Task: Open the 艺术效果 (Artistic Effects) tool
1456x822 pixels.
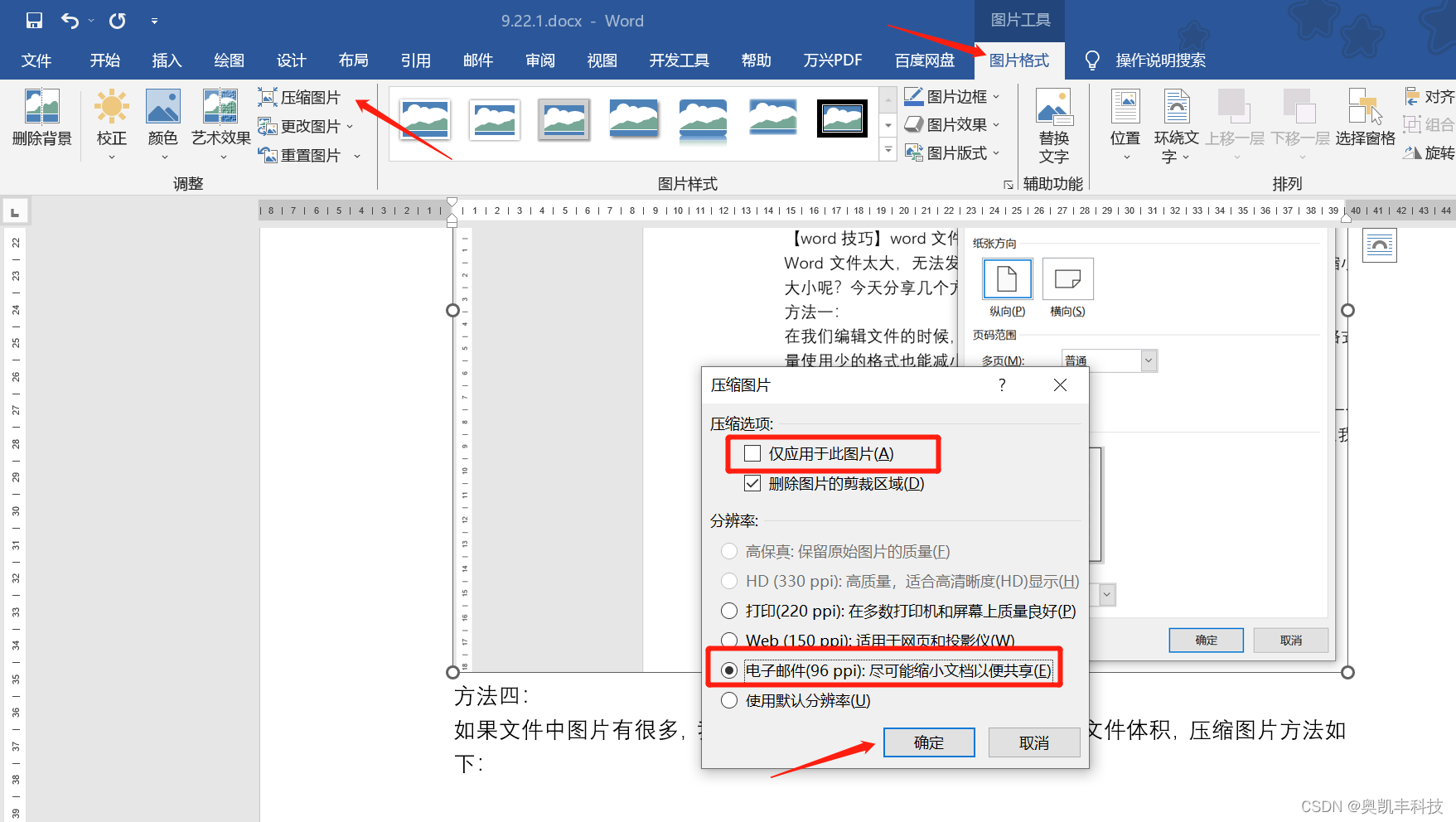Action: (x=220, y=123)
